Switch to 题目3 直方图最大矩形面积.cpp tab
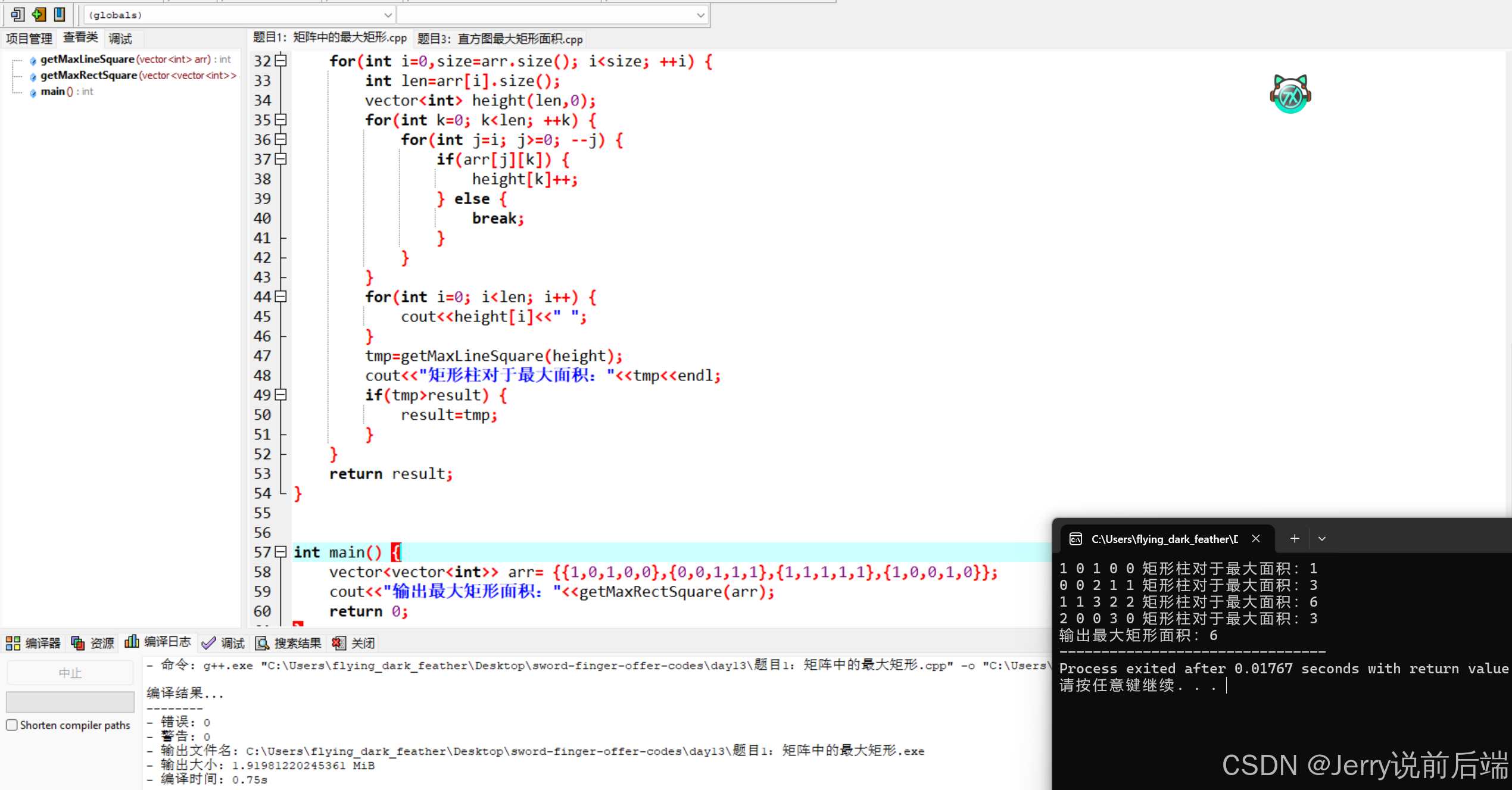This screenshot has width=1512, height=790. coord(500,39)
